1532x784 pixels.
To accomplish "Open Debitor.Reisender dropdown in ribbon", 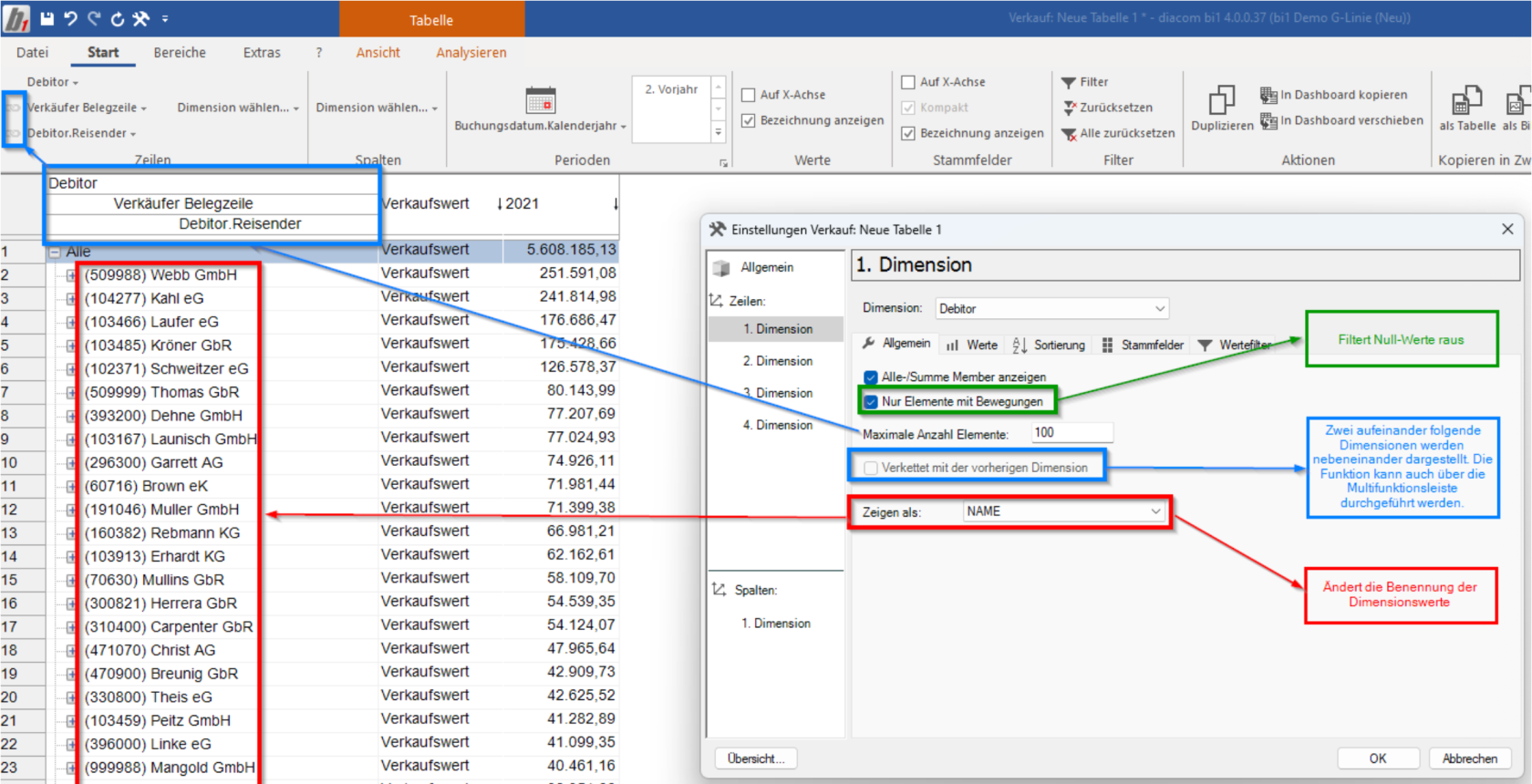I will click(x=81, y=133).
